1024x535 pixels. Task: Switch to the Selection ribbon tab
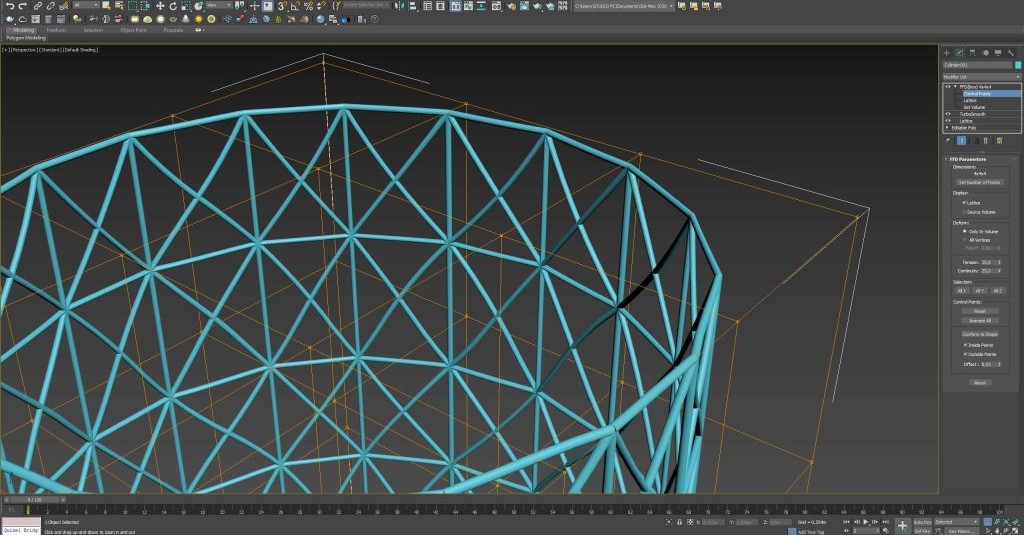93,30
